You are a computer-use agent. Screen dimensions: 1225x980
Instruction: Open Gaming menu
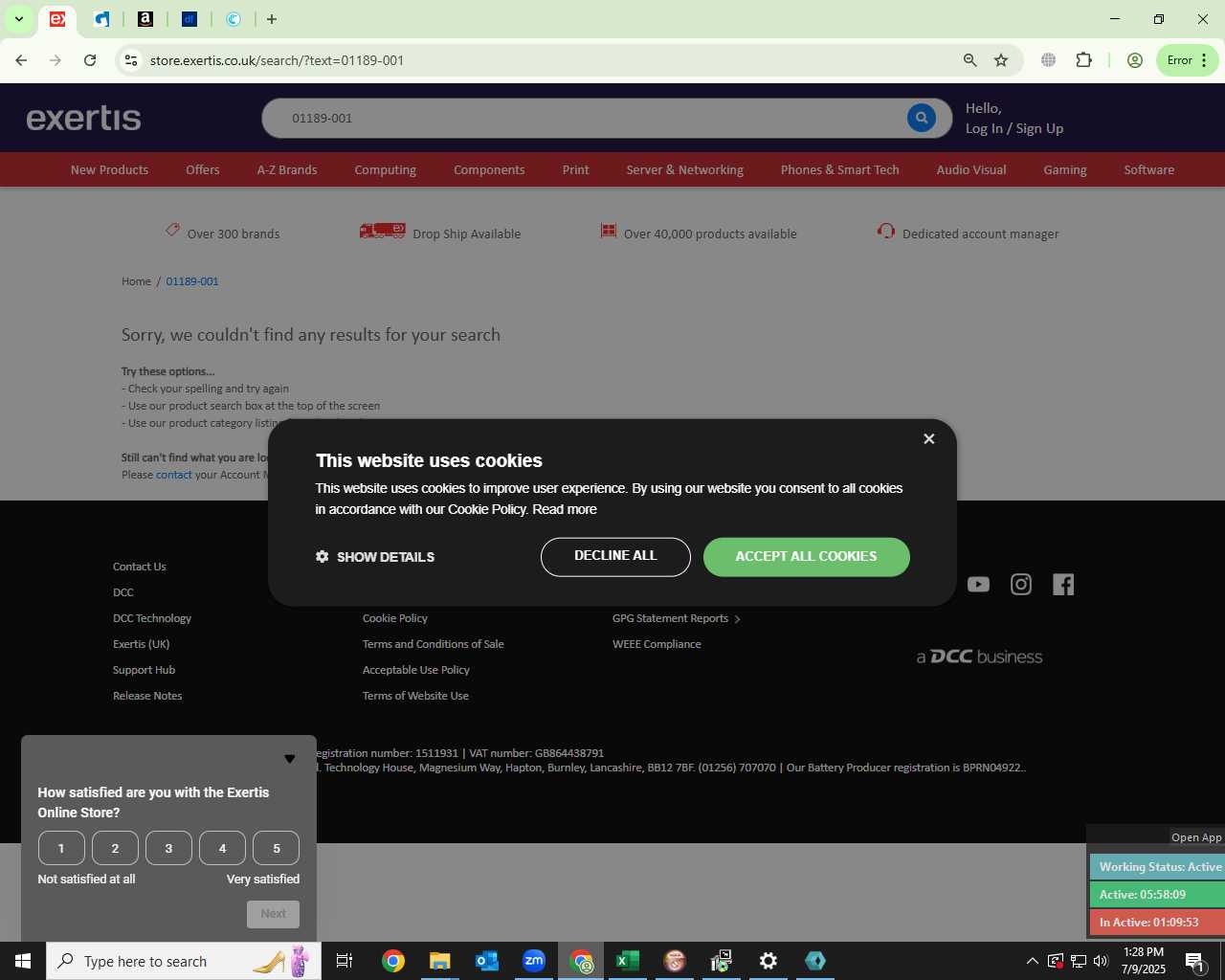click(1065, 169)
